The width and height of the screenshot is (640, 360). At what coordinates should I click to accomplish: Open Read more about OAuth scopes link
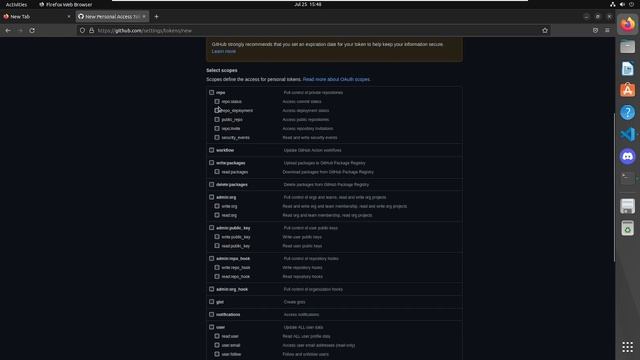click(337, 79)
